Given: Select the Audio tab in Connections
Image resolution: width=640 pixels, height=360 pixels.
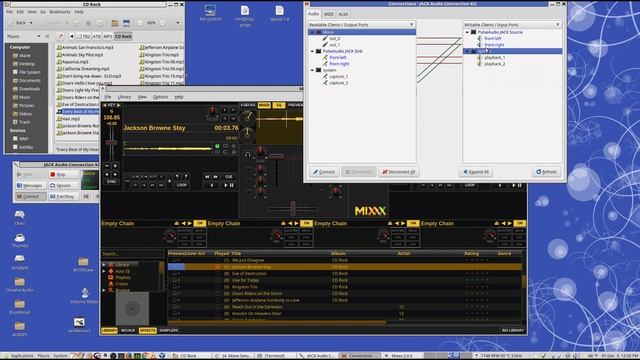Looking at the screenshot, I should 313,14.
